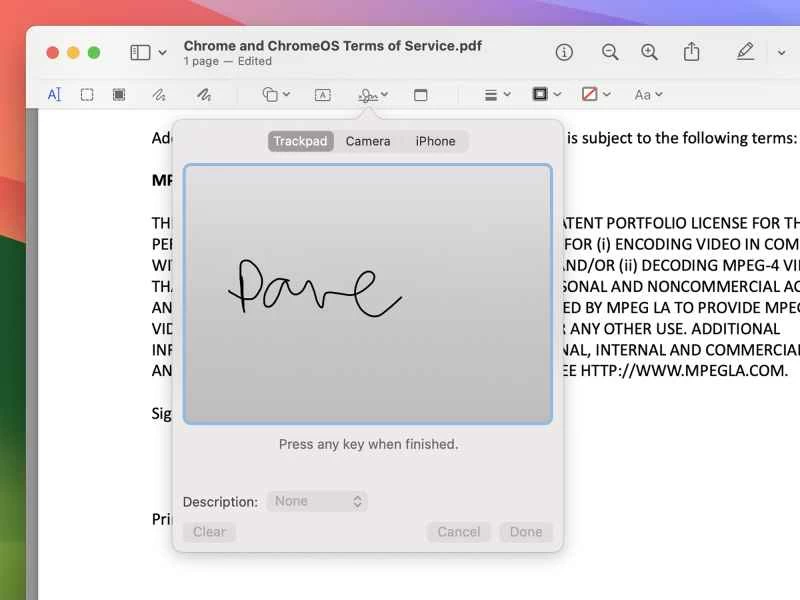This screenshot has width=800, height=600.
Task: Open the Share menu
Action: pos(691,52)
